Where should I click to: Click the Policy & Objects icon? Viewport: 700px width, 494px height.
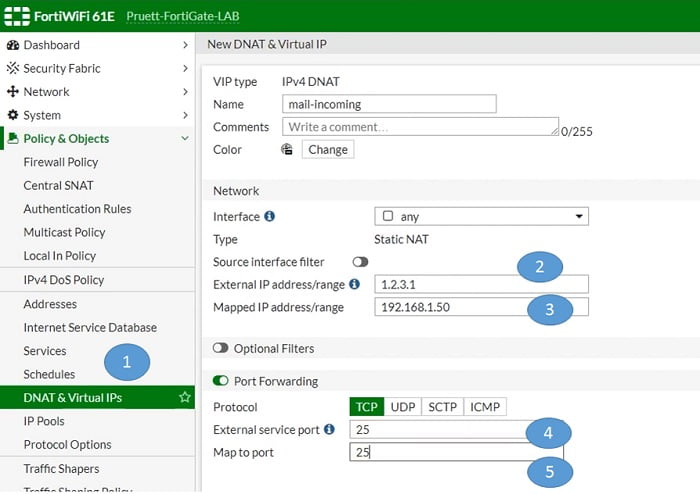[13, 138]
